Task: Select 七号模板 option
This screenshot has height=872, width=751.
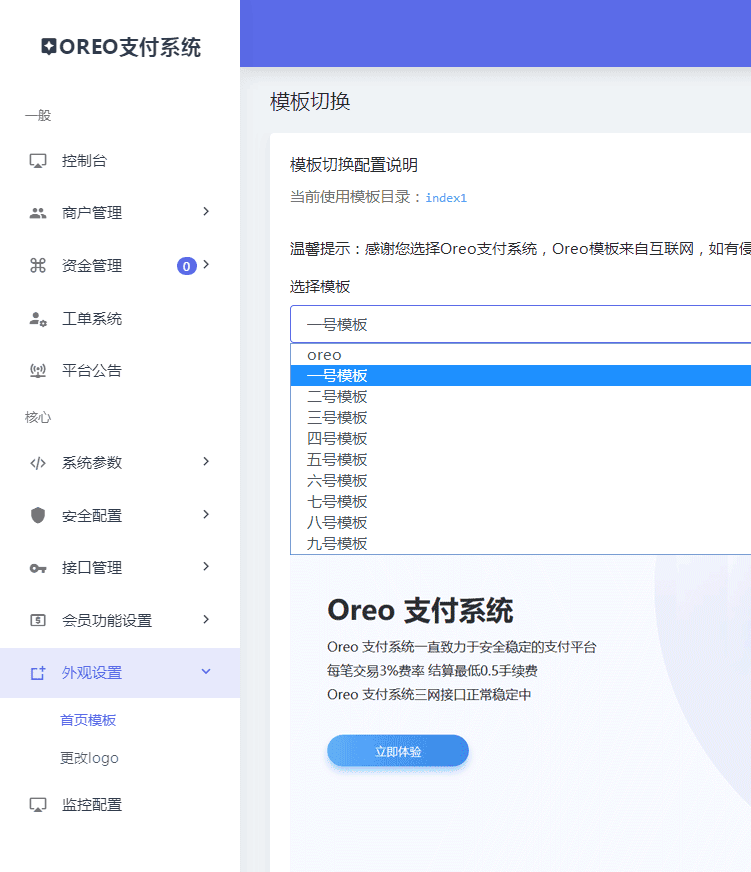Action: point(521,502)
